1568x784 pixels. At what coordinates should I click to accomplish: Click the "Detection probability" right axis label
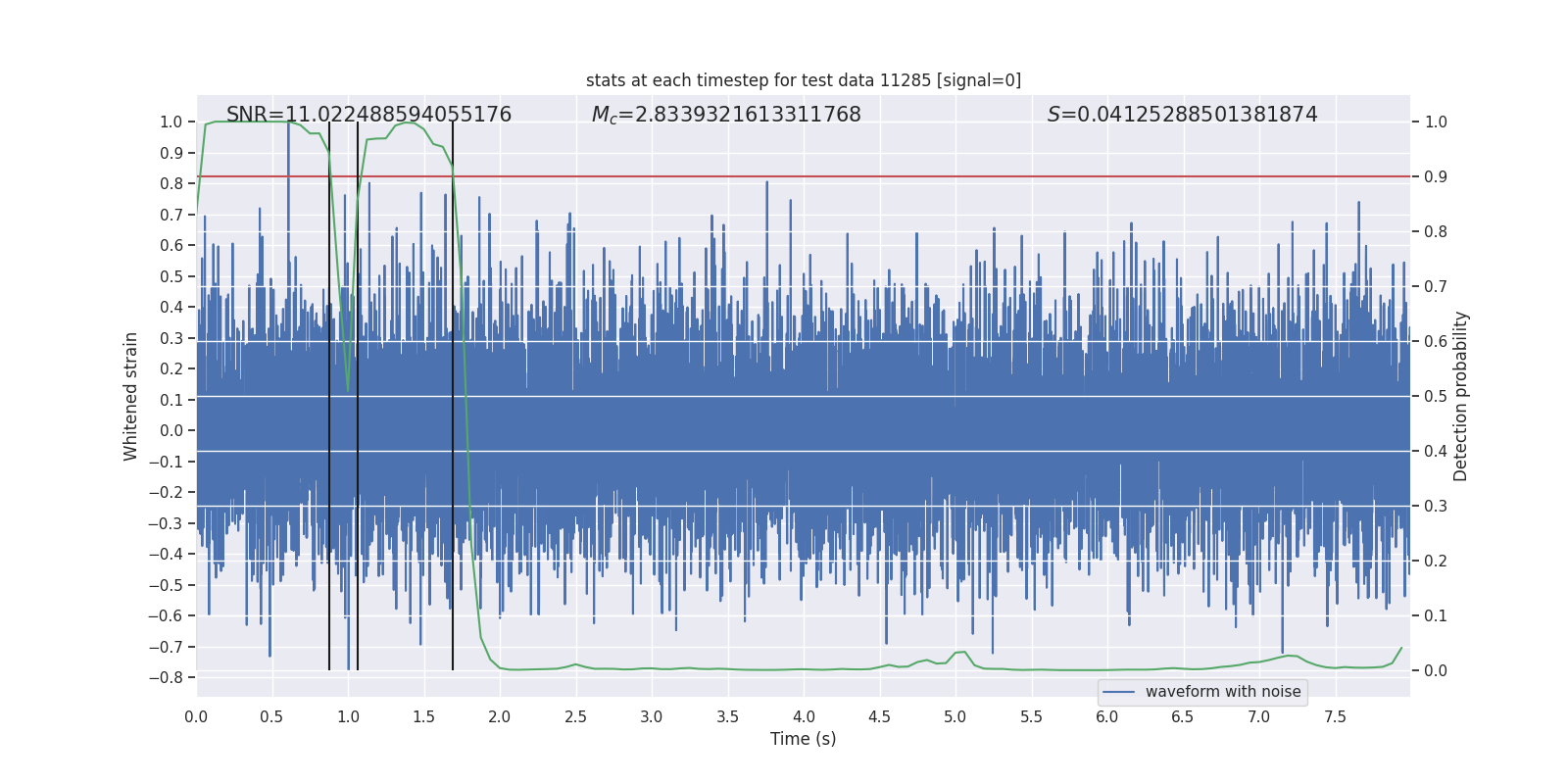(x=1460, y=396)
